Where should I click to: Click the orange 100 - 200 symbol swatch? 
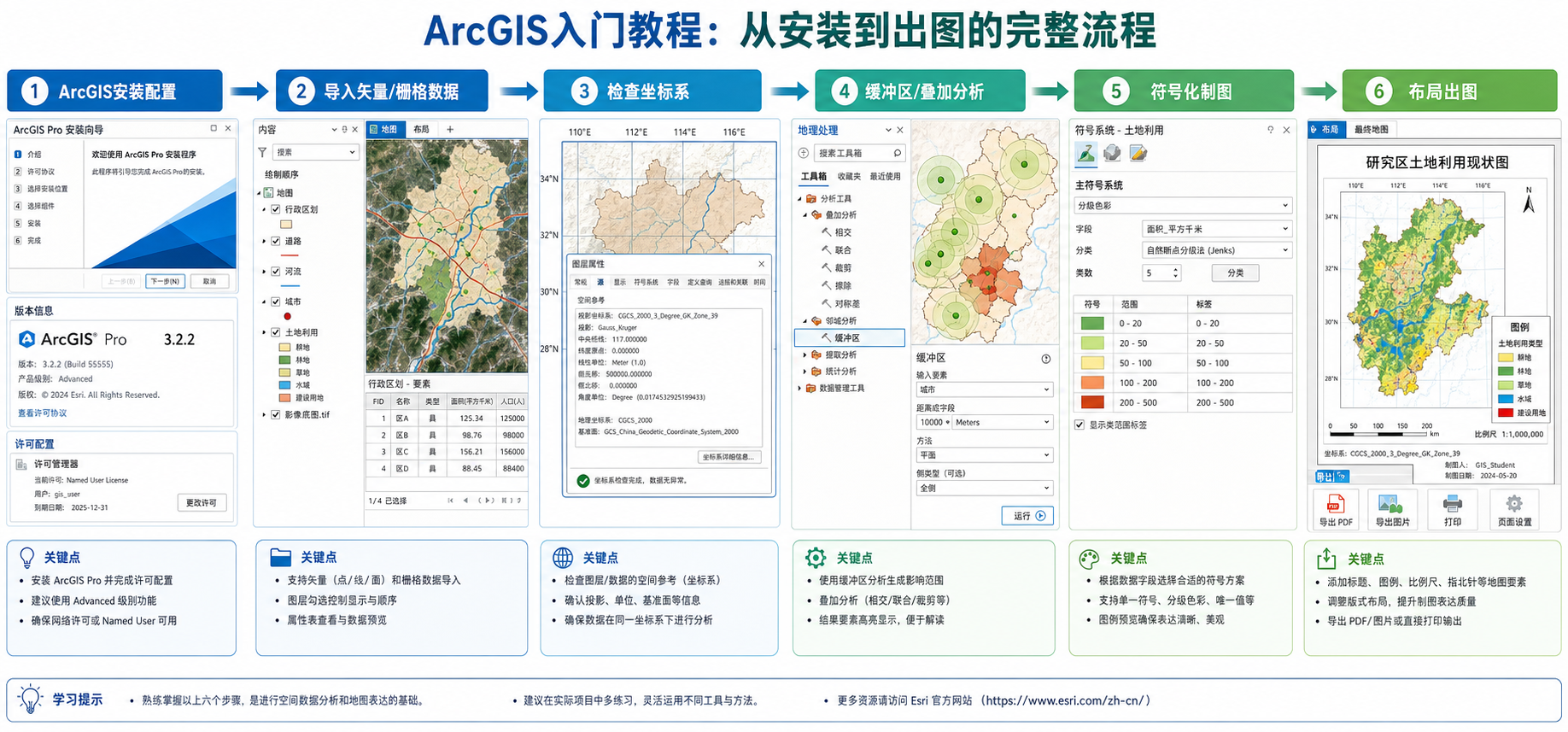click(1092, 383)
